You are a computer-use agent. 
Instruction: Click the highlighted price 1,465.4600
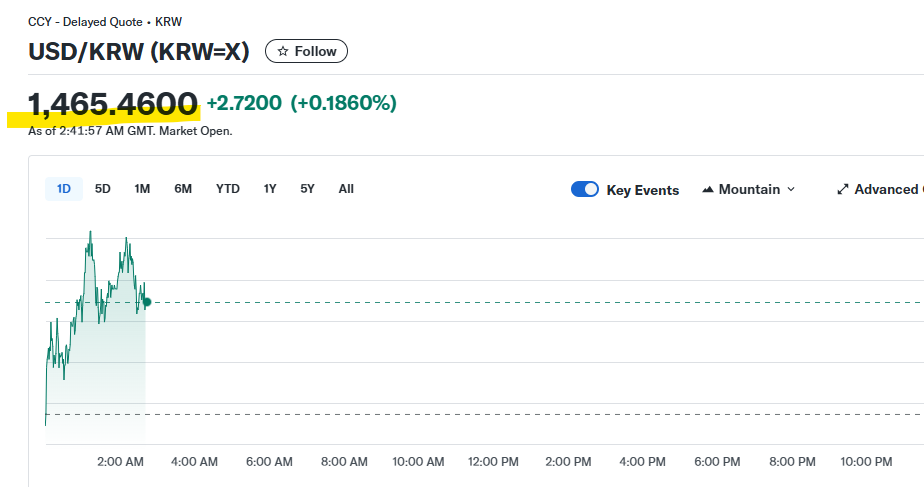coord(113,104)
